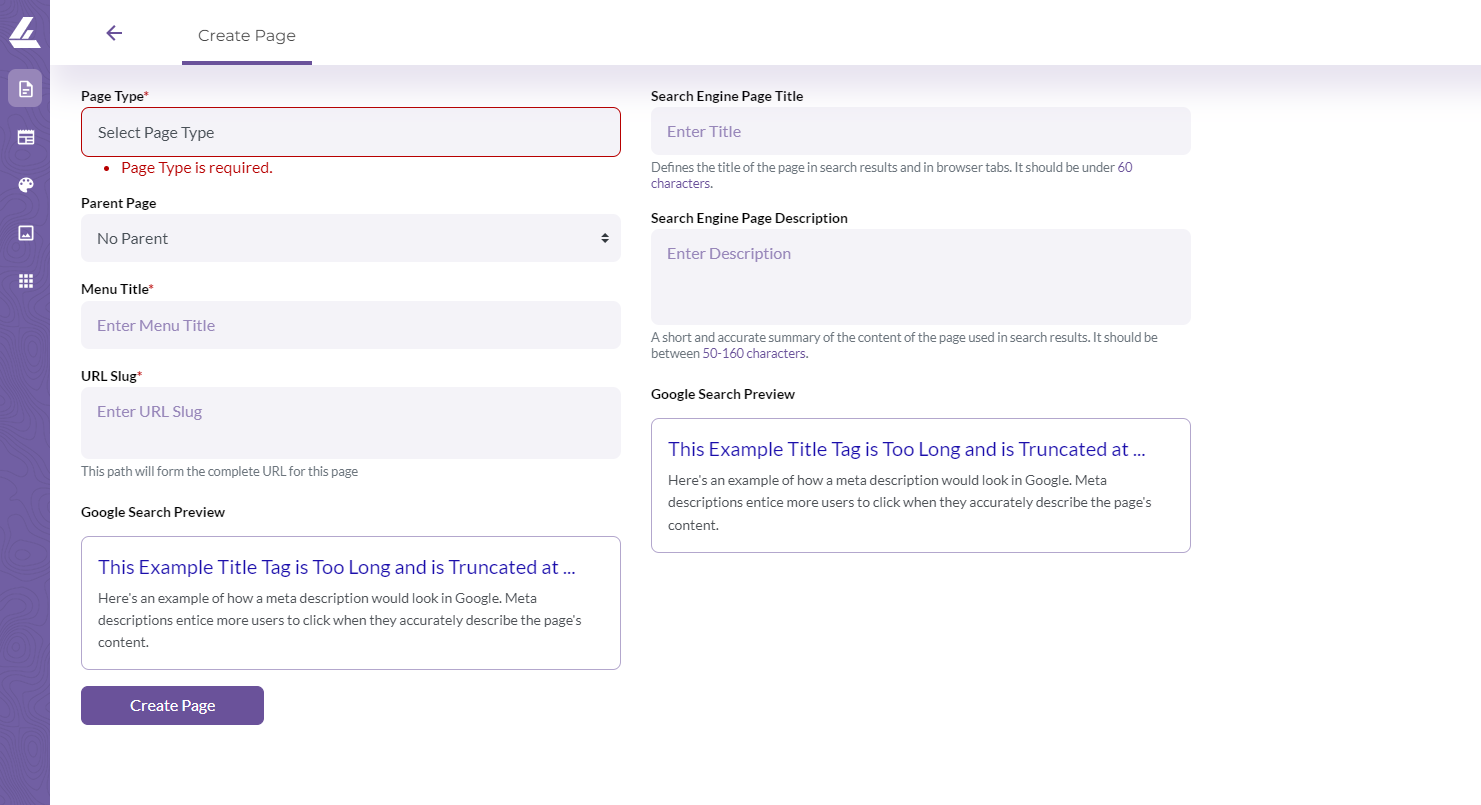The width and height of the screenshot is (1481, 805).
Task: Click the preview title under Page Description
Action: click(x=907, y=449)
